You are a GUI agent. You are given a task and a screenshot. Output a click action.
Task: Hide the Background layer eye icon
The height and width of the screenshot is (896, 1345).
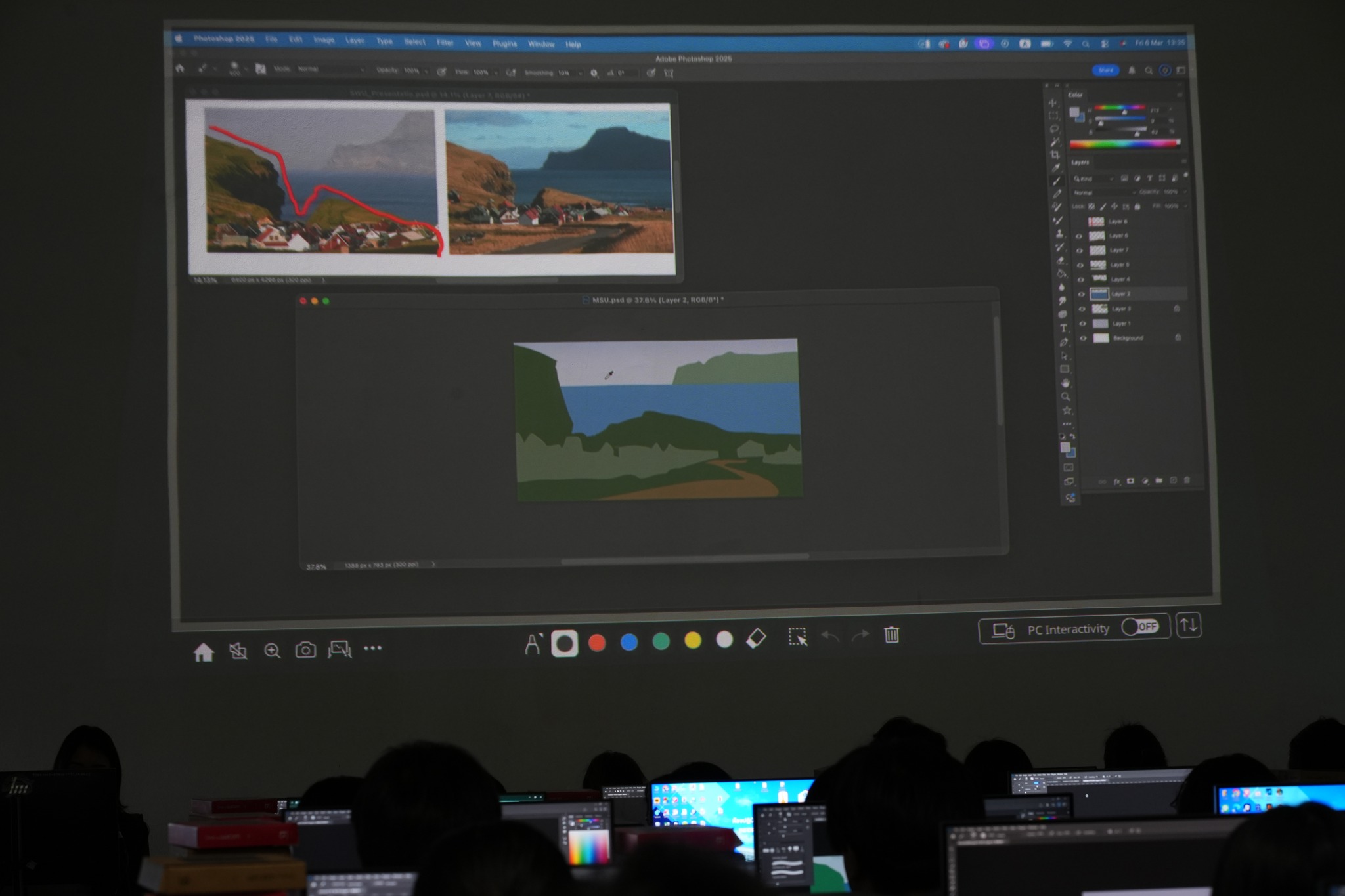point(1083,339)
